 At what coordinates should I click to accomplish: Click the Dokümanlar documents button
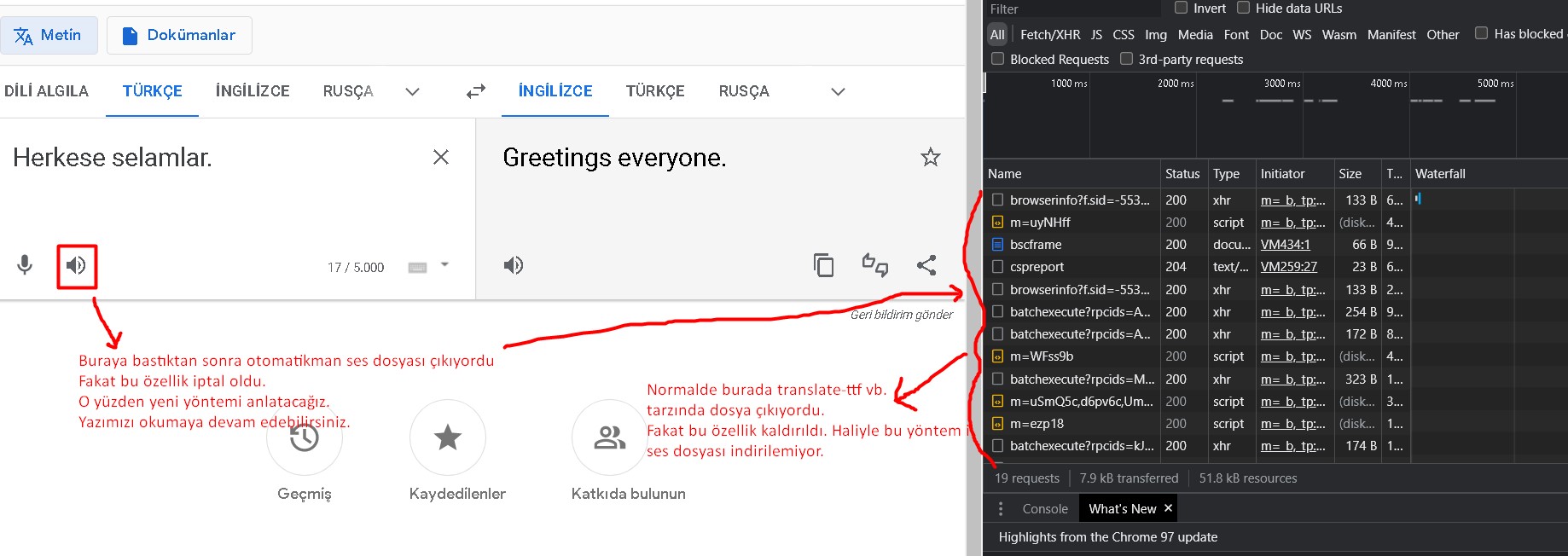(179, 35)
